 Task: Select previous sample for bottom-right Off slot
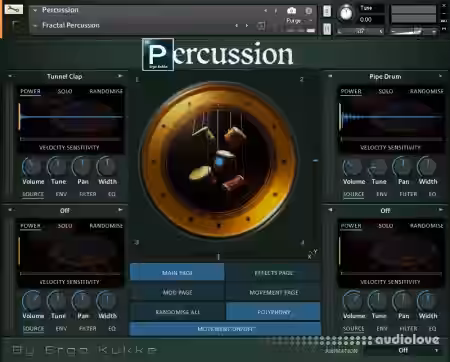coord(330,210)
